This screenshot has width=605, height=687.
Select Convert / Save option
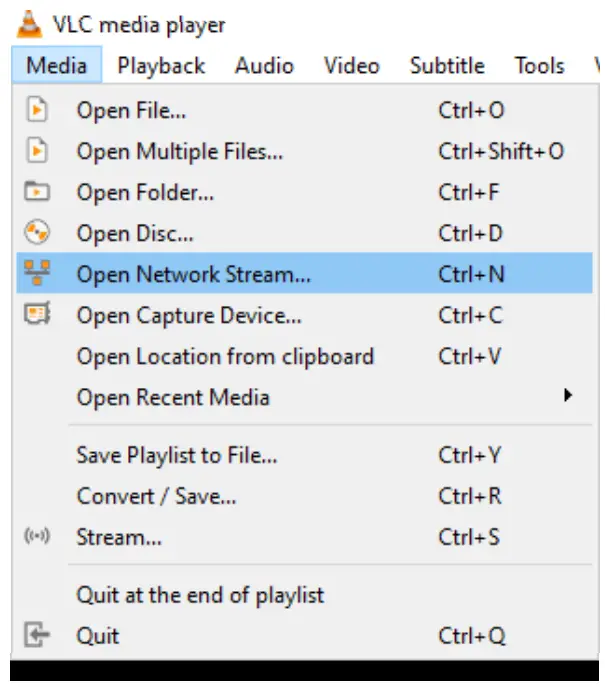pos(156,496)
